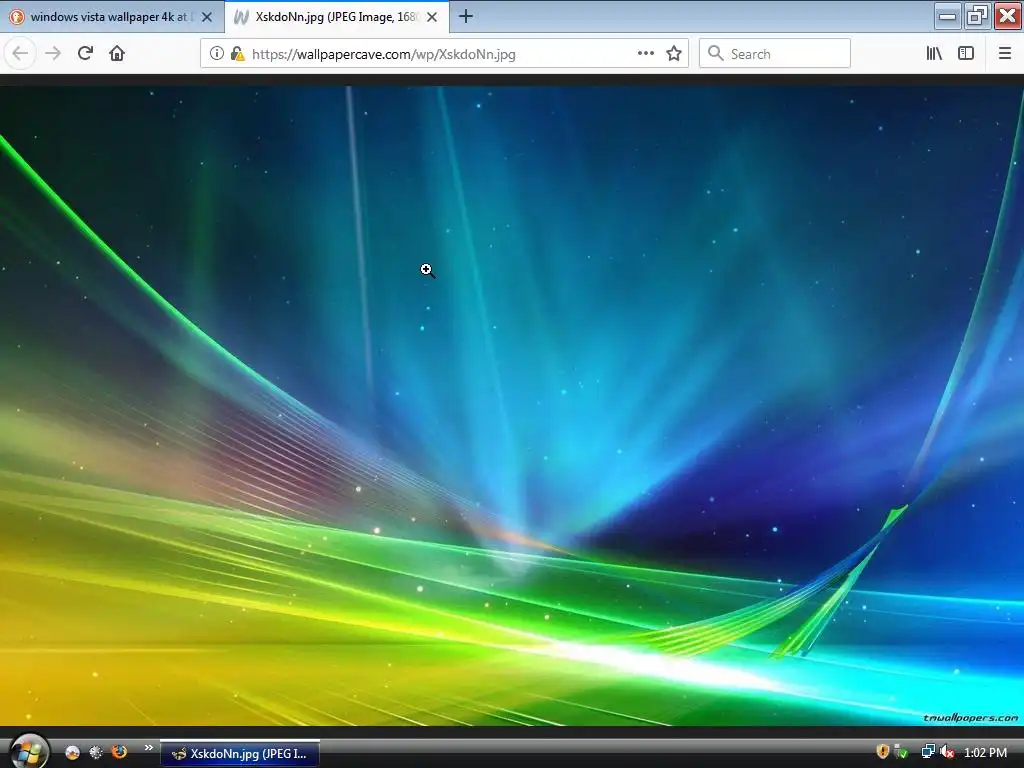Click the 1:02 PM clock
The image size is (1024, 768).
985,753
